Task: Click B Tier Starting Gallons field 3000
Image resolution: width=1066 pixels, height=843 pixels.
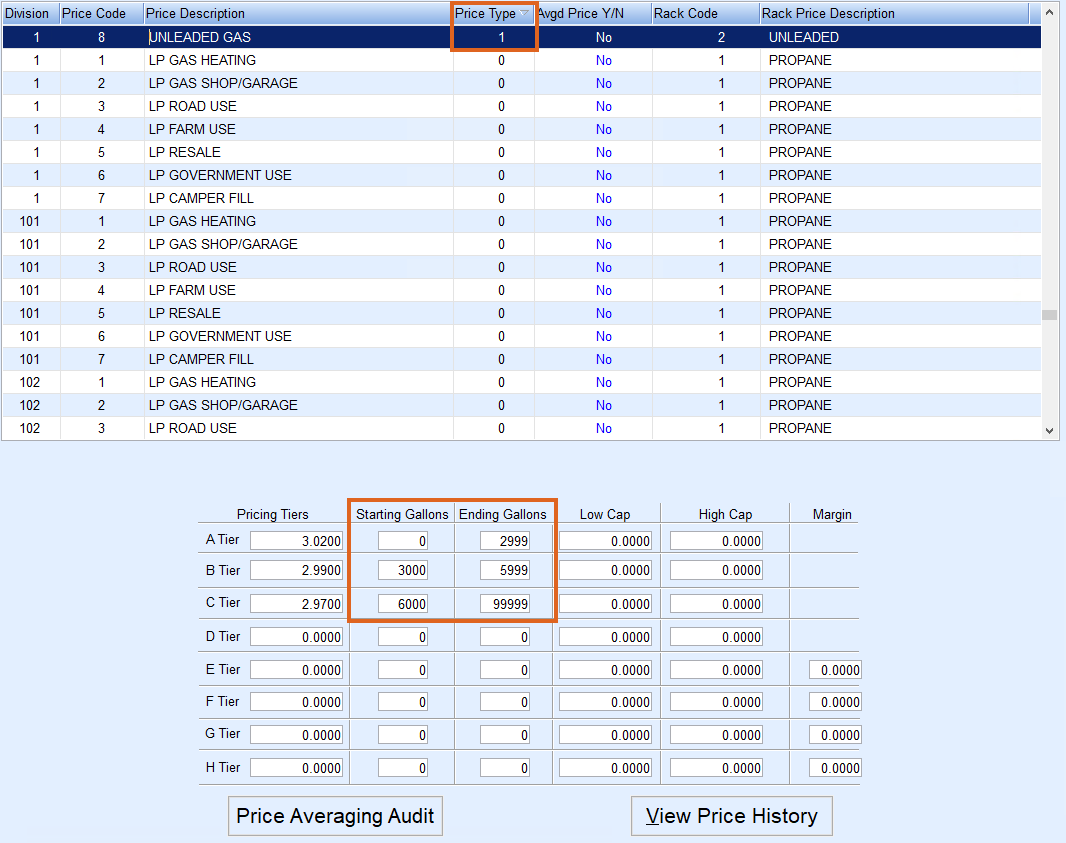Action: point(403,570)
